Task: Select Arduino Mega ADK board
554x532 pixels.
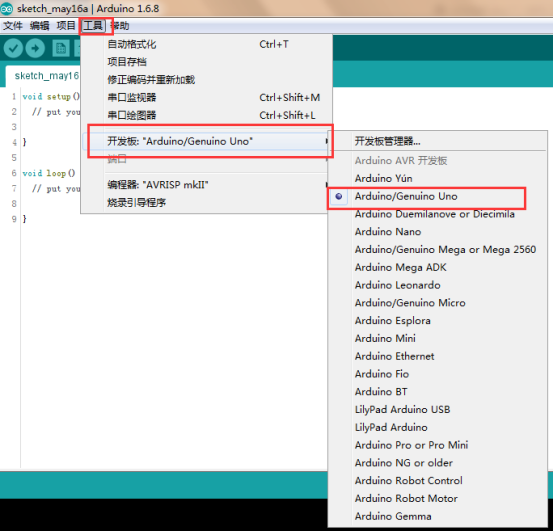Action: [438, 267]
